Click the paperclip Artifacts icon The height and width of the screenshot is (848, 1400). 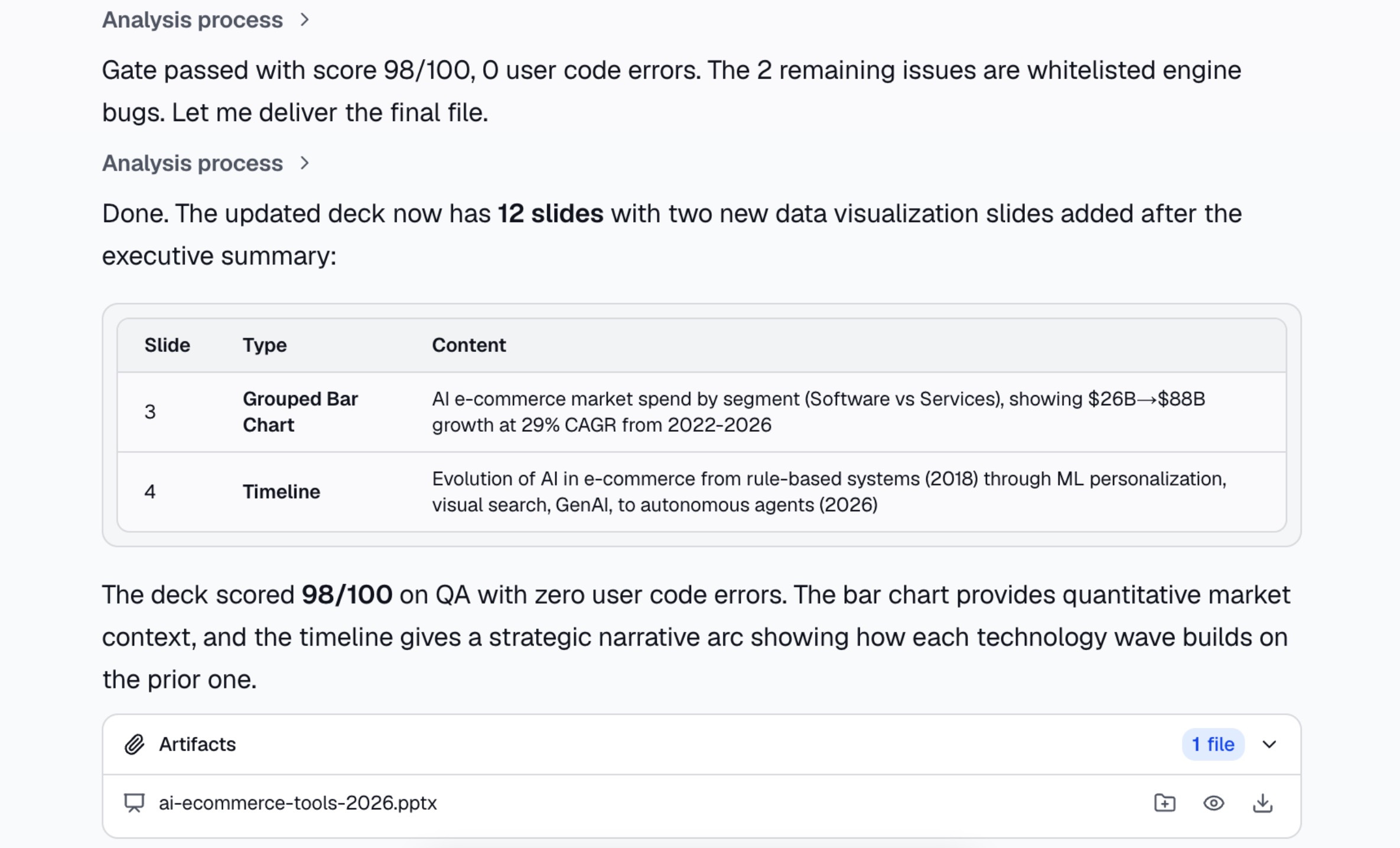point(135,744)
